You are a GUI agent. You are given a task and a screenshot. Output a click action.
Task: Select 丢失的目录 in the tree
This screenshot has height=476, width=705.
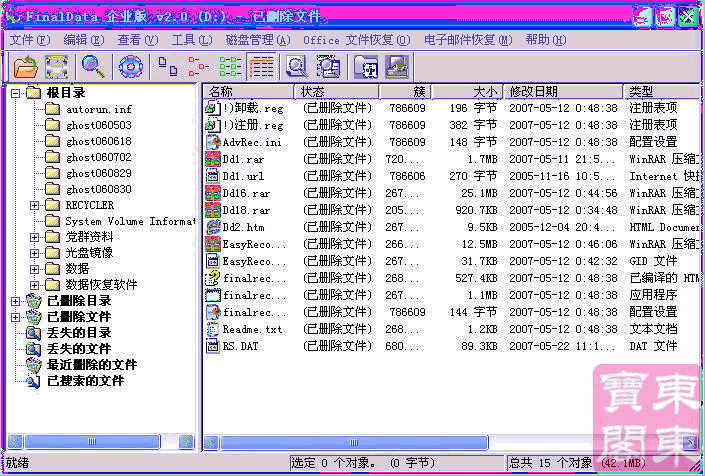pos(79,333)
